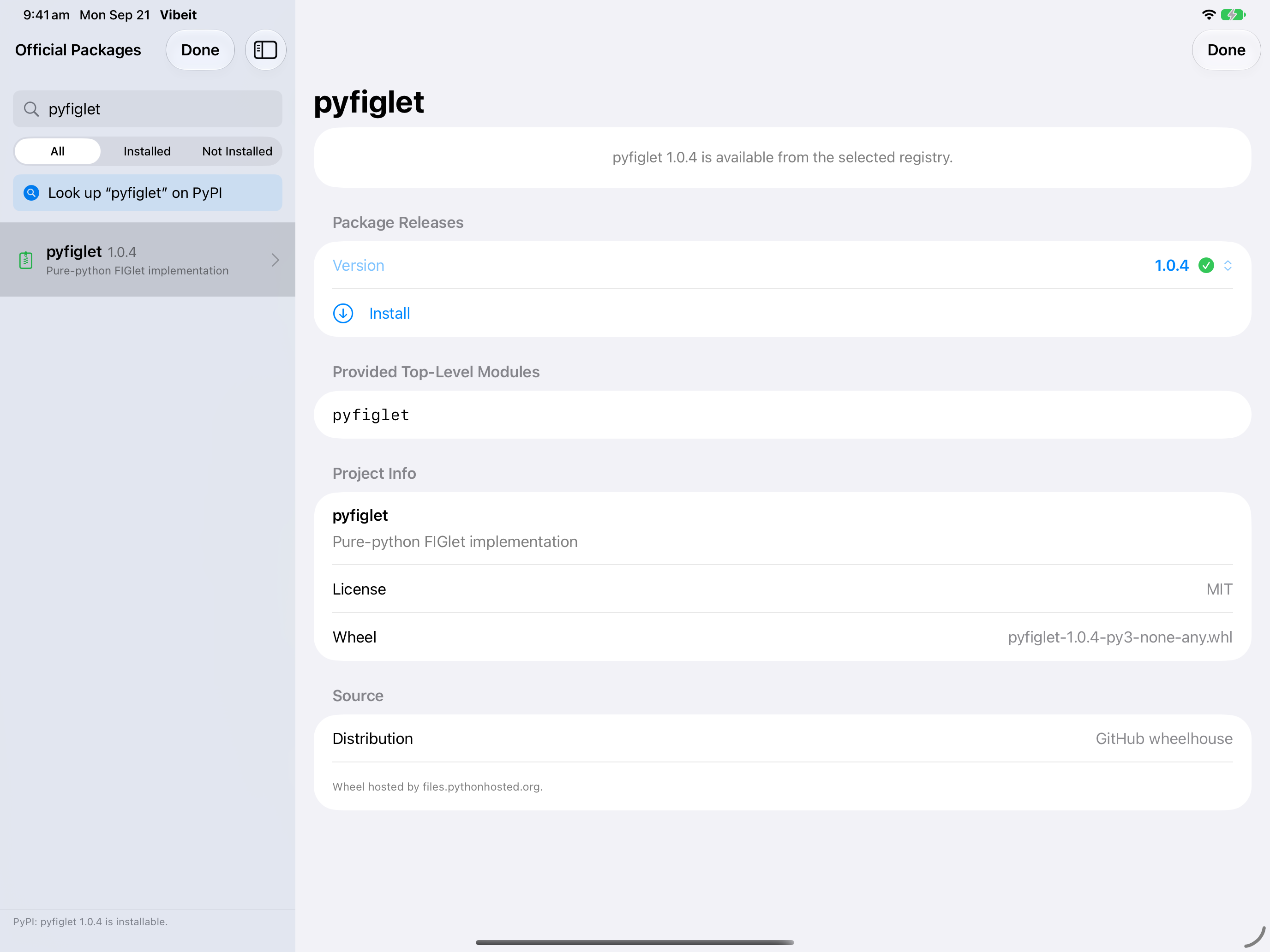Click the MIT license value

[1220, 589]
